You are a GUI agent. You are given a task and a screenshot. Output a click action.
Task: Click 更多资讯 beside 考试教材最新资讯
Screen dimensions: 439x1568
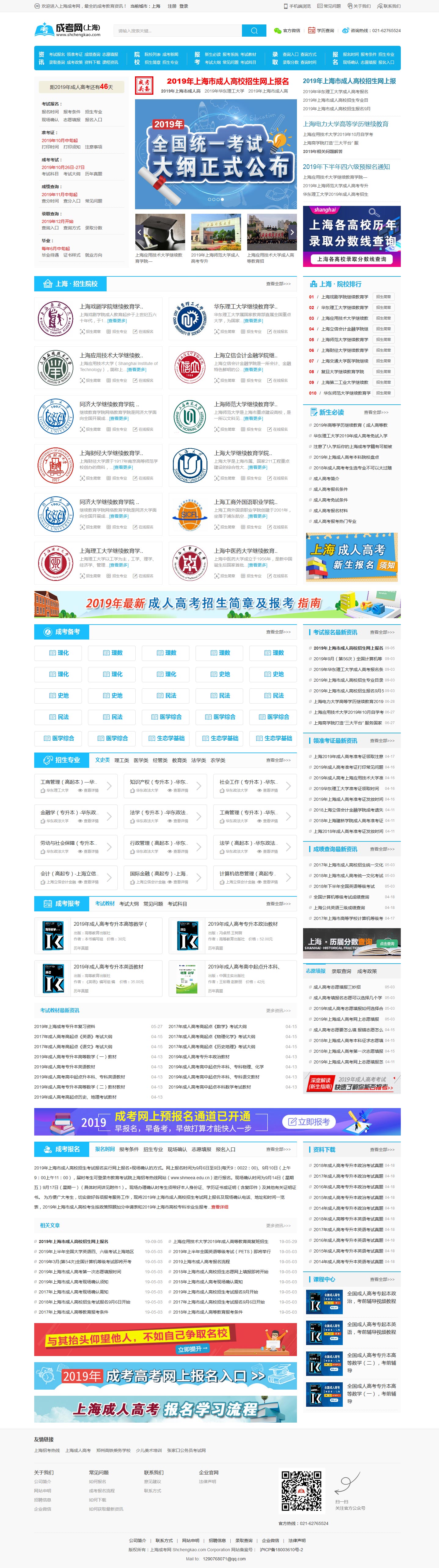pos(278,1010)
